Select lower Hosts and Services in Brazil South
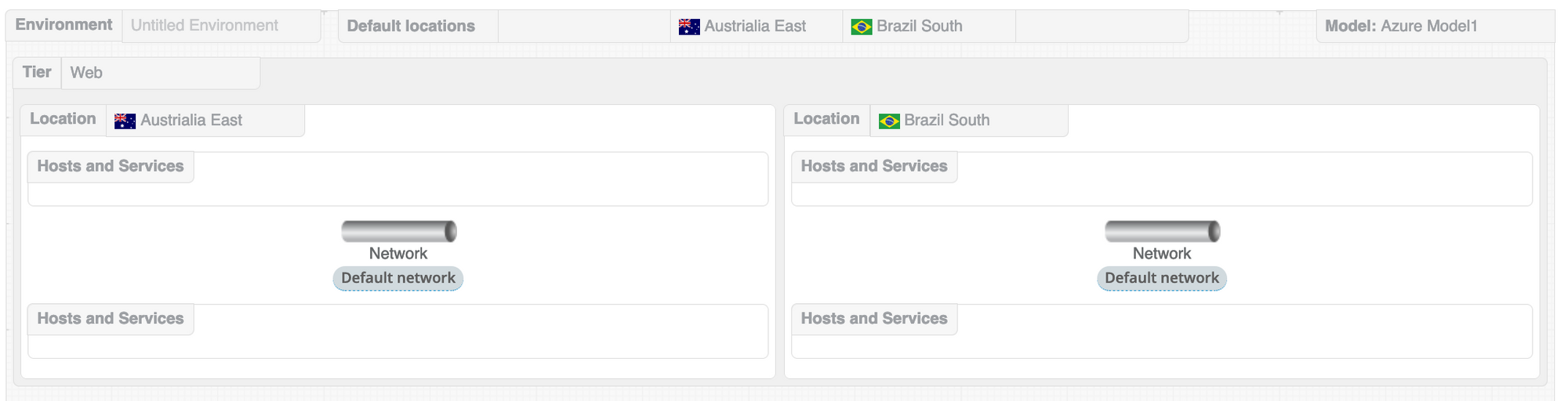 point(874,319)
